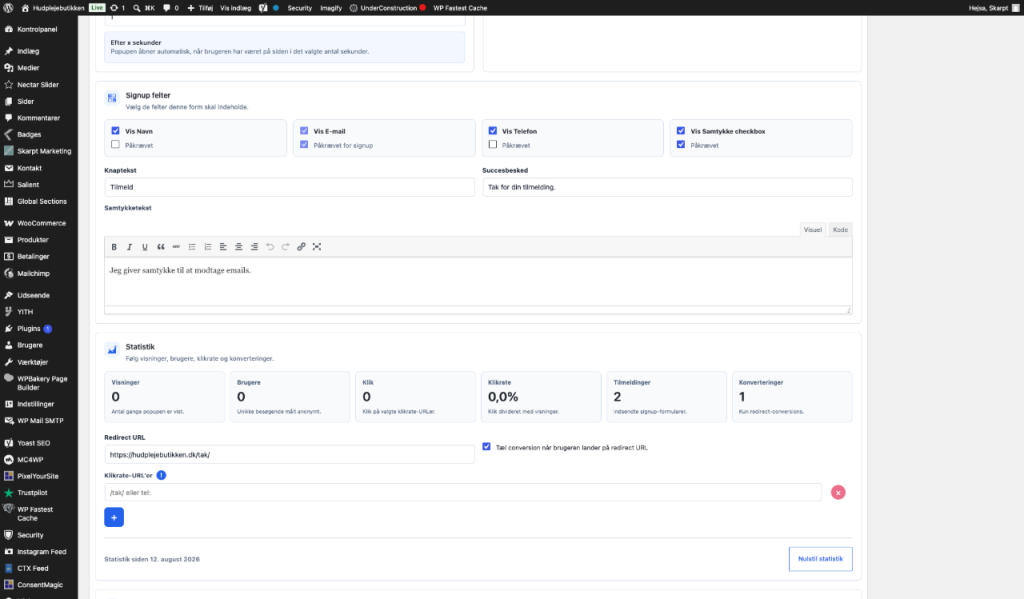The height and width of the screenshot is (599, 1024).
Task: Open the Hejsa, Skarpt user menu
Action: pos(993,8)
